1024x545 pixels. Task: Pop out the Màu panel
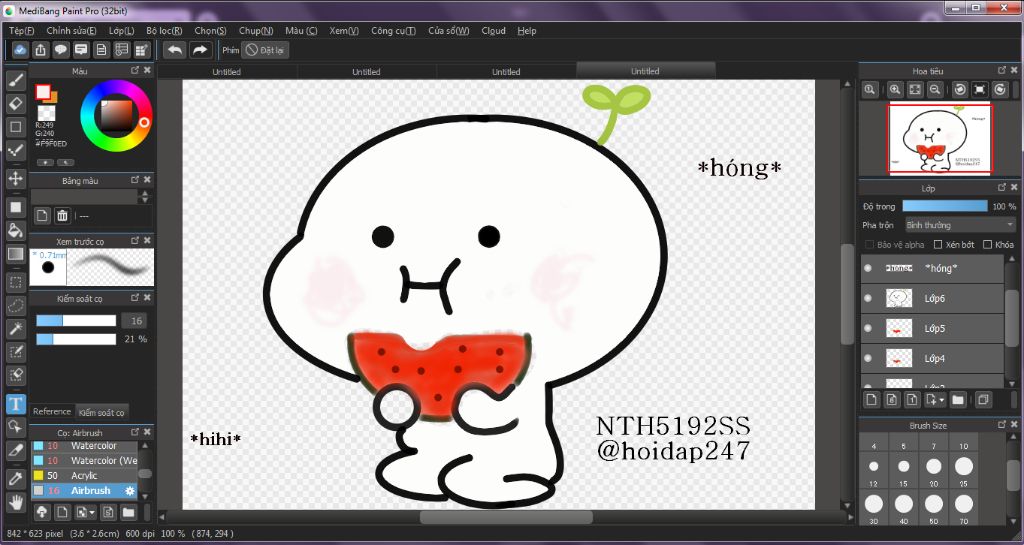point(135,70)
